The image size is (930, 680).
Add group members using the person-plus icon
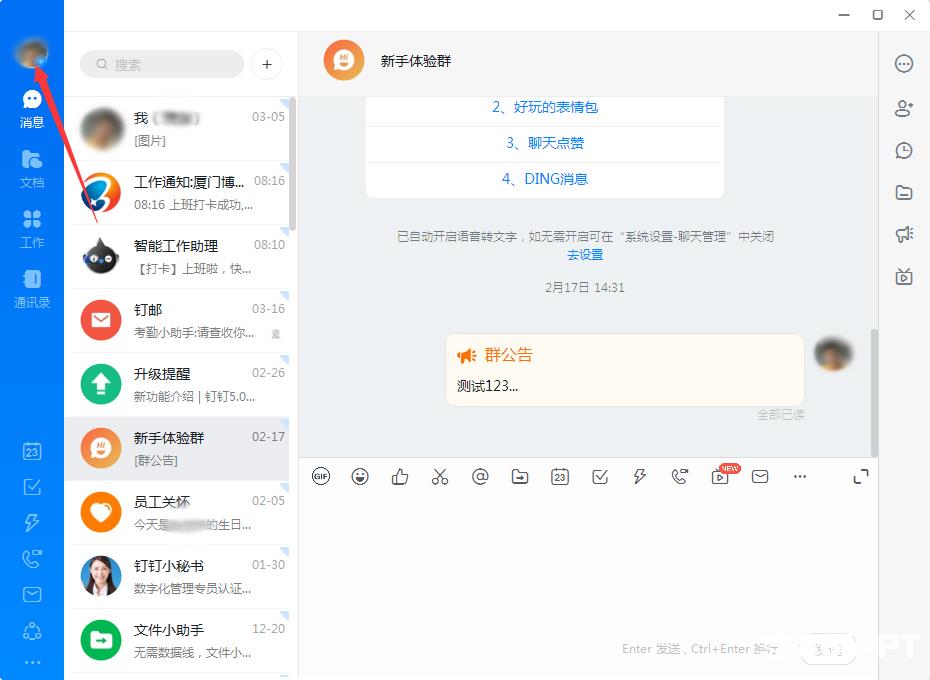[904, 107]
